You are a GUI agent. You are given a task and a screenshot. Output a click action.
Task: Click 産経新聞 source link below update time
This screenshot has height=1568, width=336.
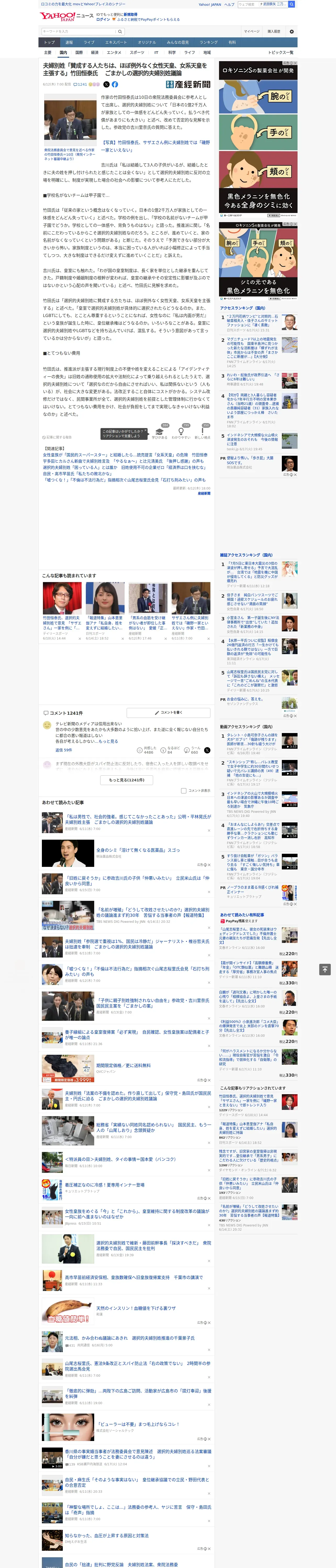204,494
